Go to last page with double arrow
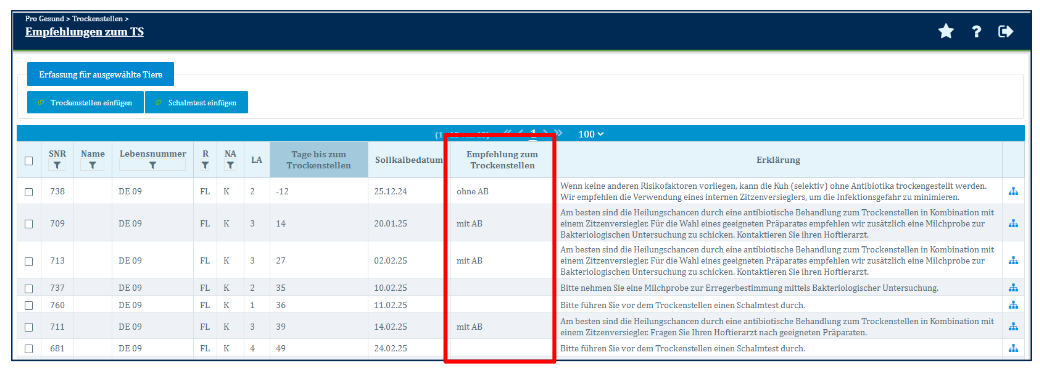The width and height of the screenshot is (1040, 368). pos(558,133)
